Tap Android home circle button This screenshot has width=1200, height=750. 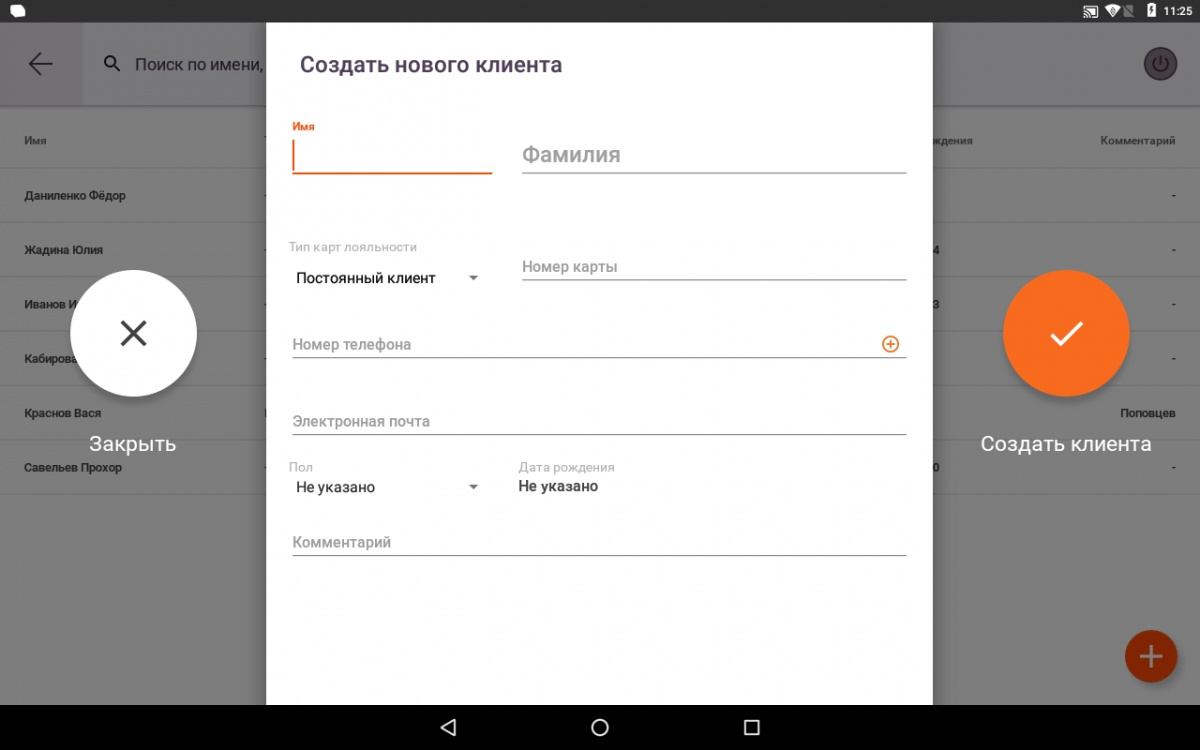pyautogui.click(x=600, y=727)
